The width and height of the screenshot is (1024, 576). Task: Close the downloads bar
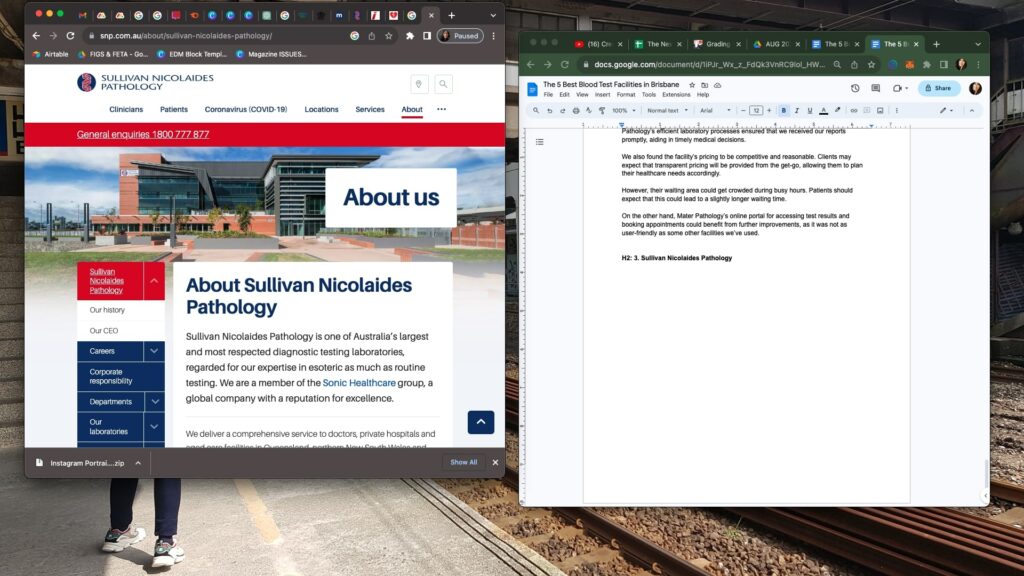(x=496, y=462)
